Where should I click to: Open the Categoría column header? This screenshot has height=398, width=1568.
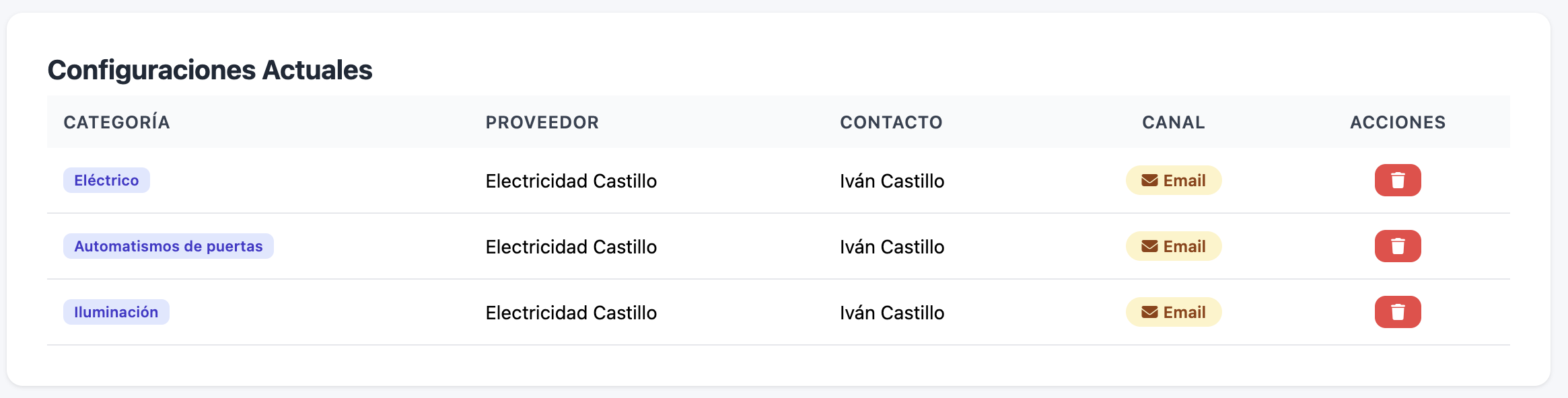pyautogui.click(x=116, y=122)
